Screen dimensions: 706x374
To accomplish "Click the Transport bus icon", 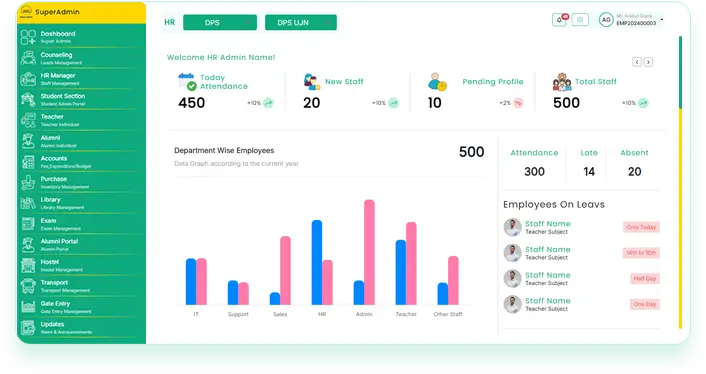I will click(28, 286).
